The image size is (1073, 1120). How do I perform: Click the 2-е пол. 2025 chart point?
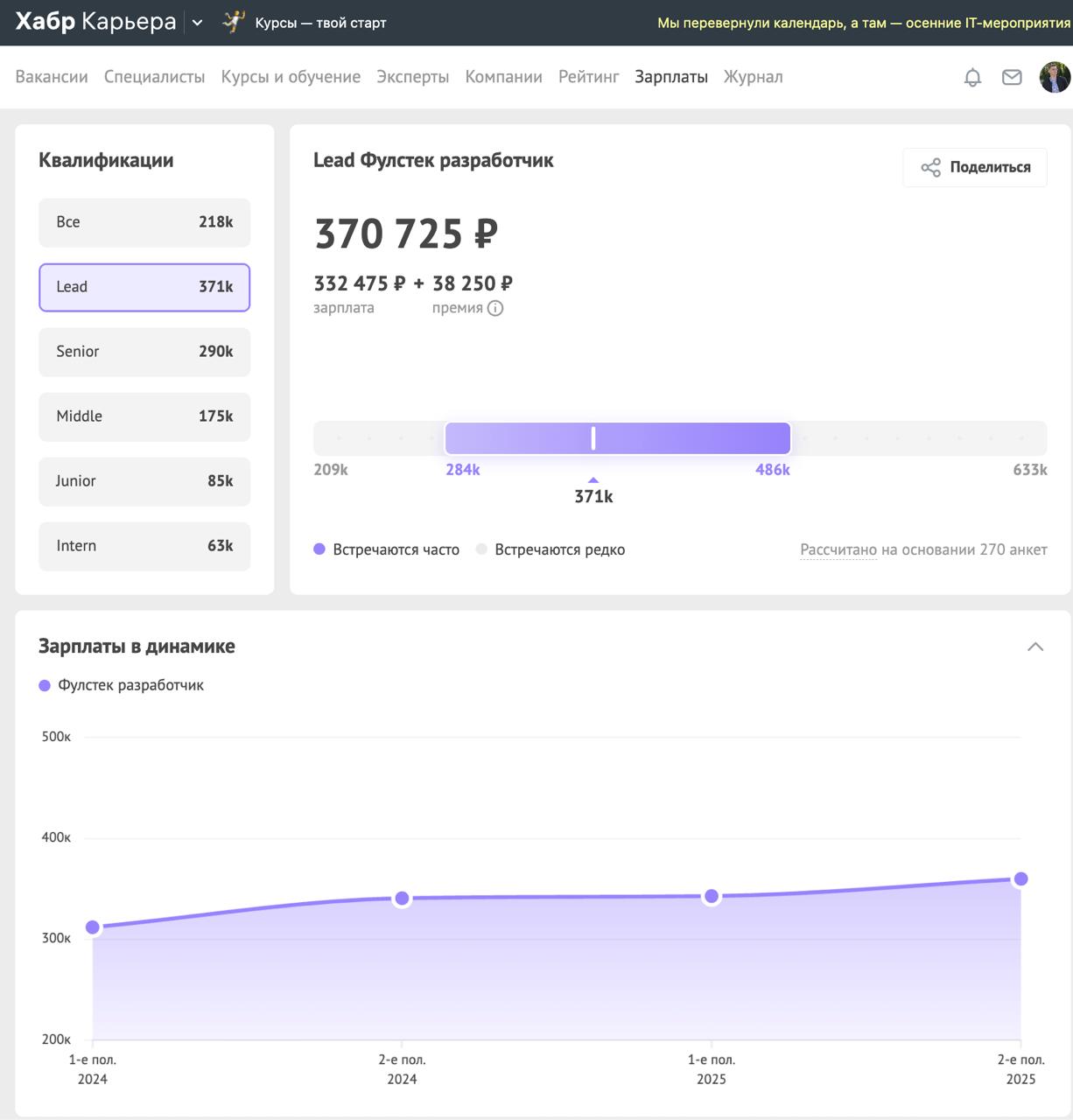point(1020,879)
